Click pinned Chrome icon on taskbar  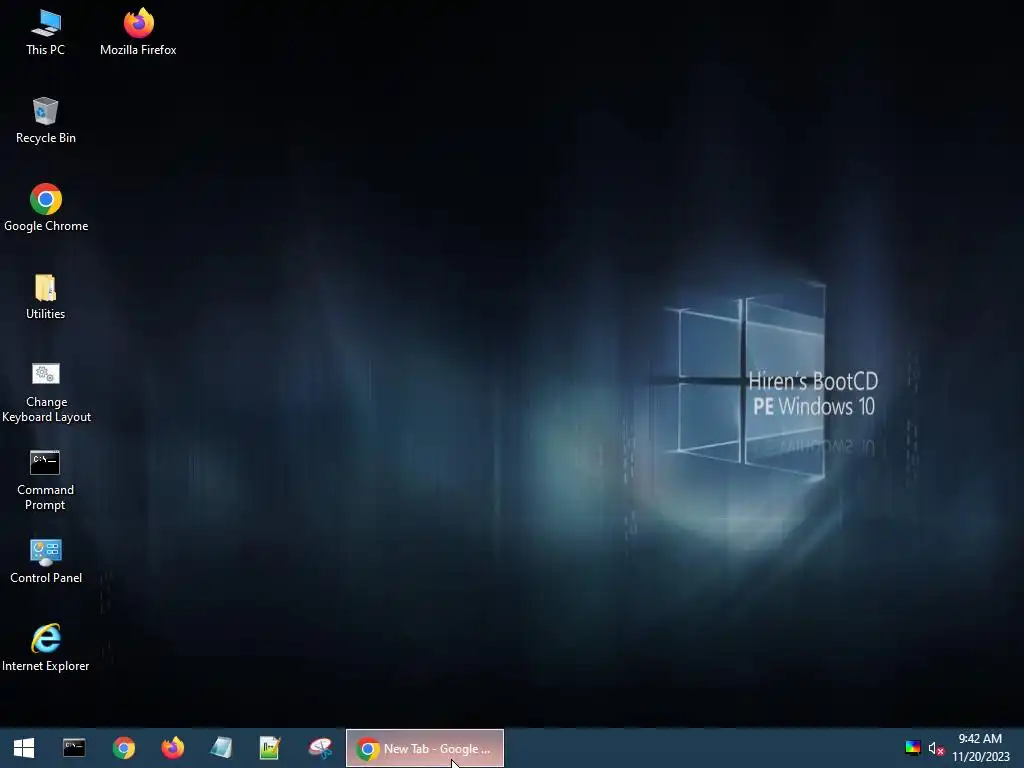[123, 748]
